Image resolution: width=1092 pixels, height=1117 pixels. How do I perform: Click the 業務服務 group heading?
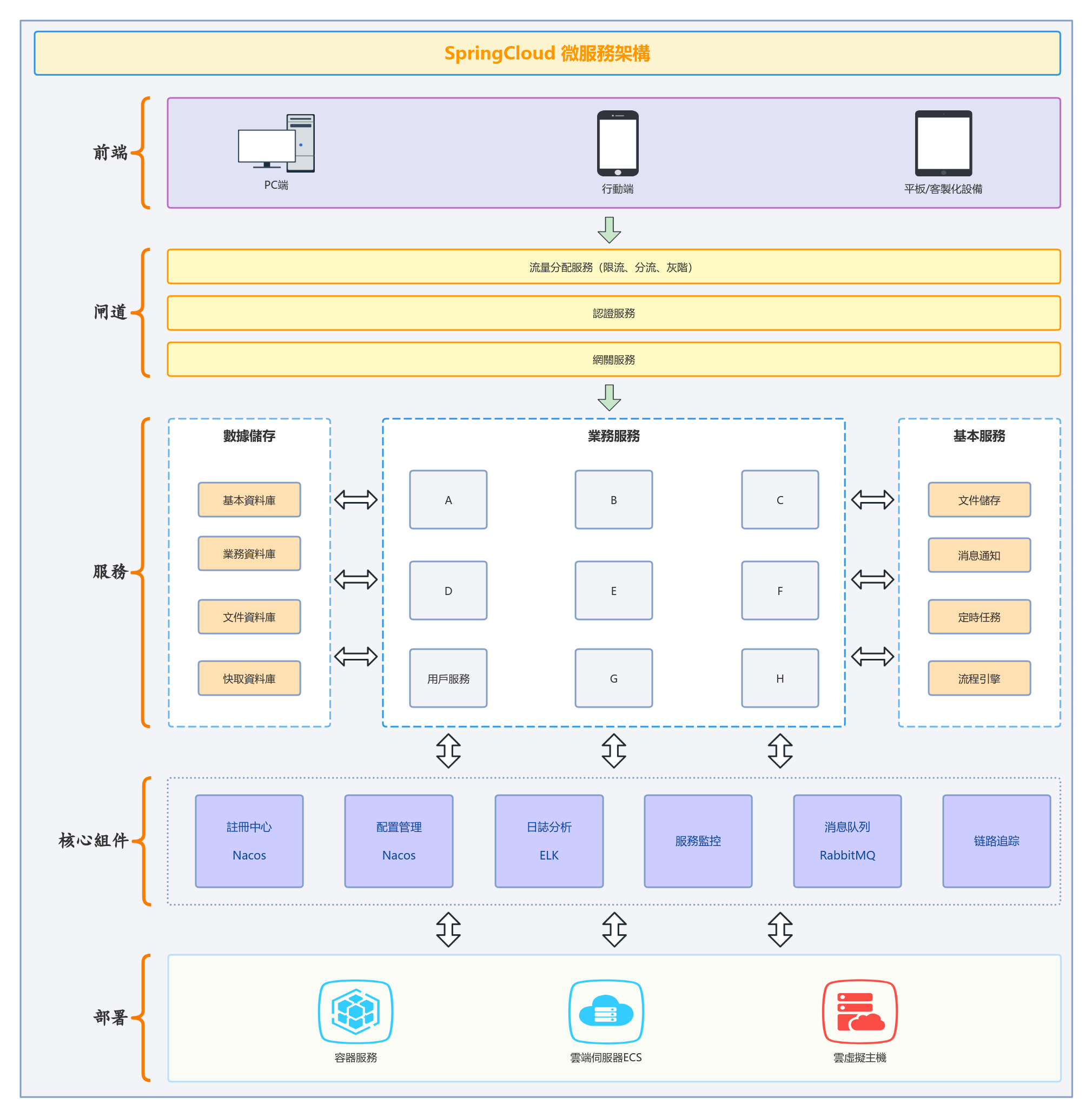tap(614, 436)
